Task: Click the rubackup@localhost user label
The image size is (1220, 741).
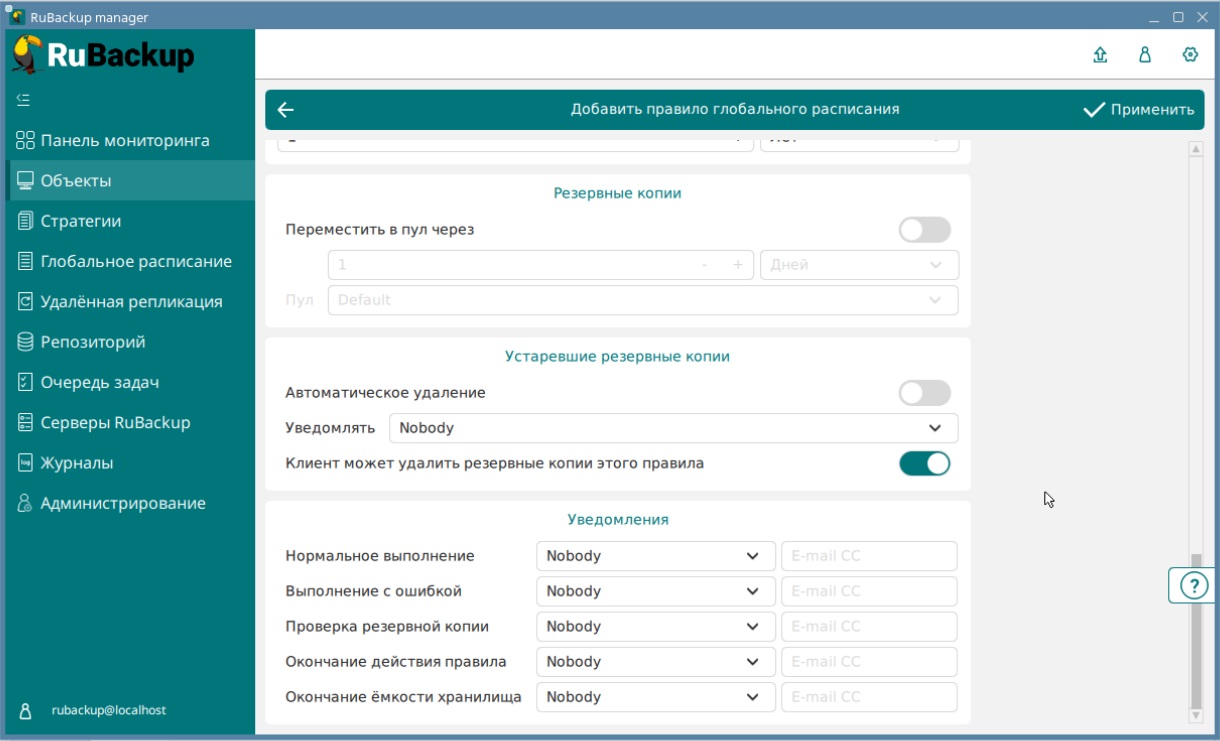Action: (x=109, y=710)
